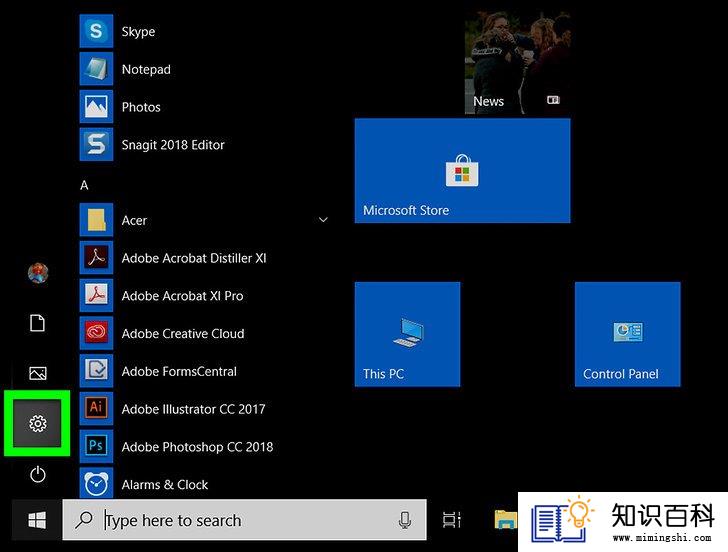Click the 'Photos' label text
This screenshot has width=728, height=552.
click(141, 107)
